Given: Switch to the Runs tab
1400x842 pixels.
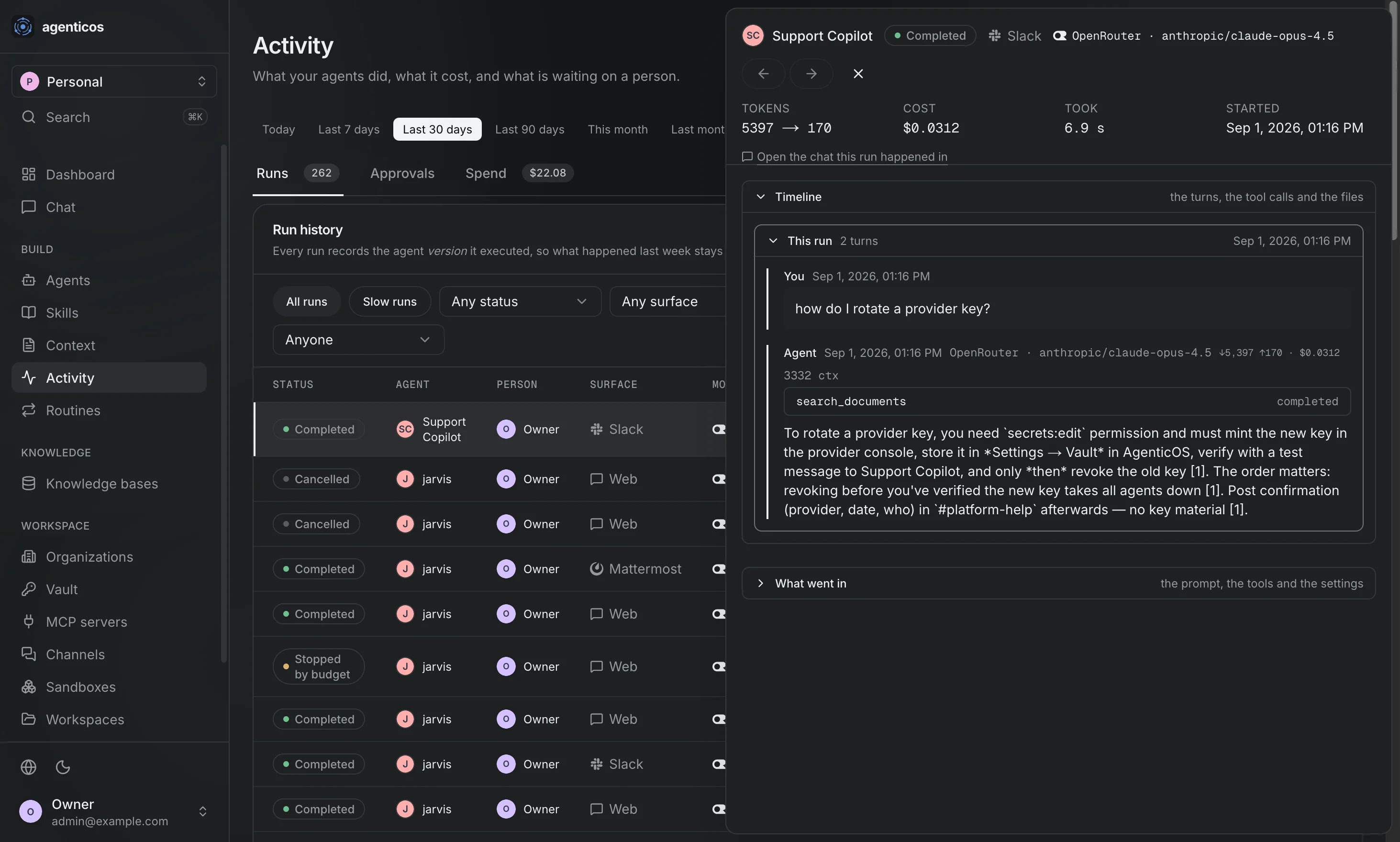Looking at the screenshot, I should [297, 173].
